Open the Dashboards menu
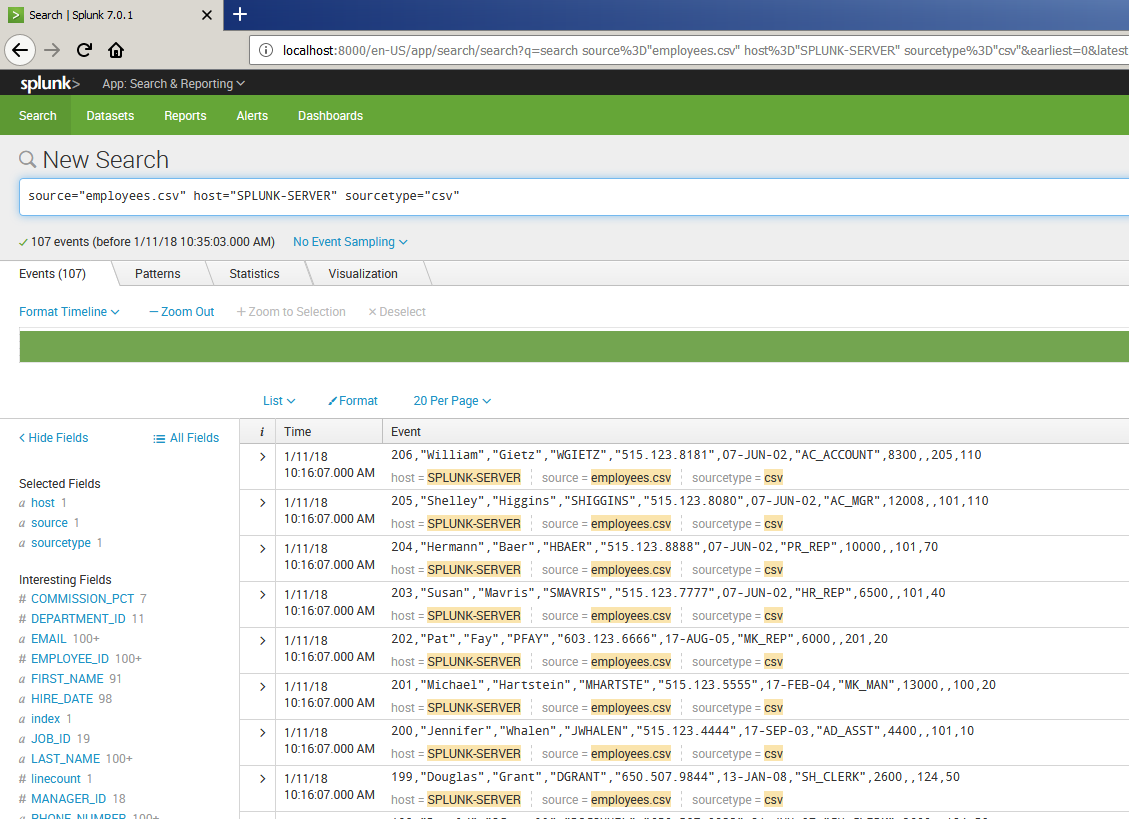This screenshot has height=819, width=1129. point(330,115)
